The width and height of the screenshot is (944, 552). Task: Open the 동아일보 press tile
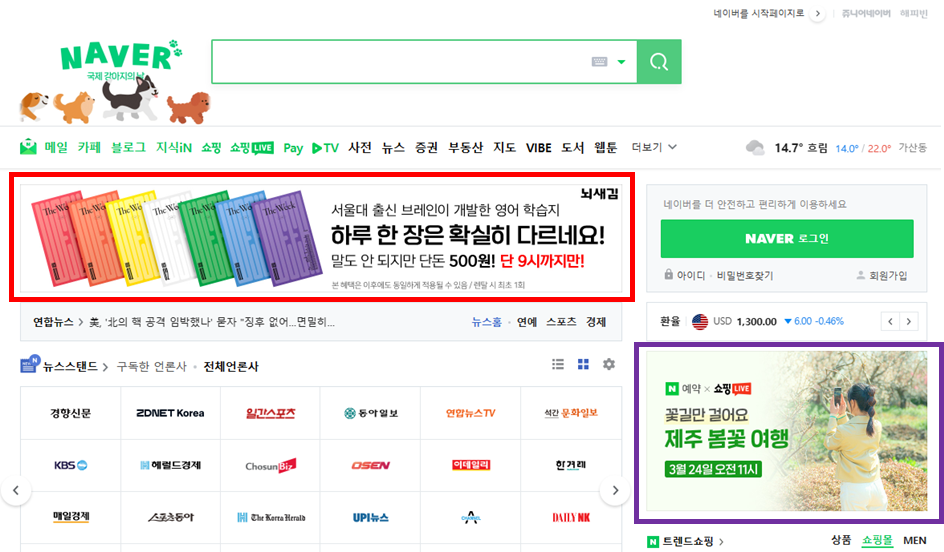[x=370, y=413]
